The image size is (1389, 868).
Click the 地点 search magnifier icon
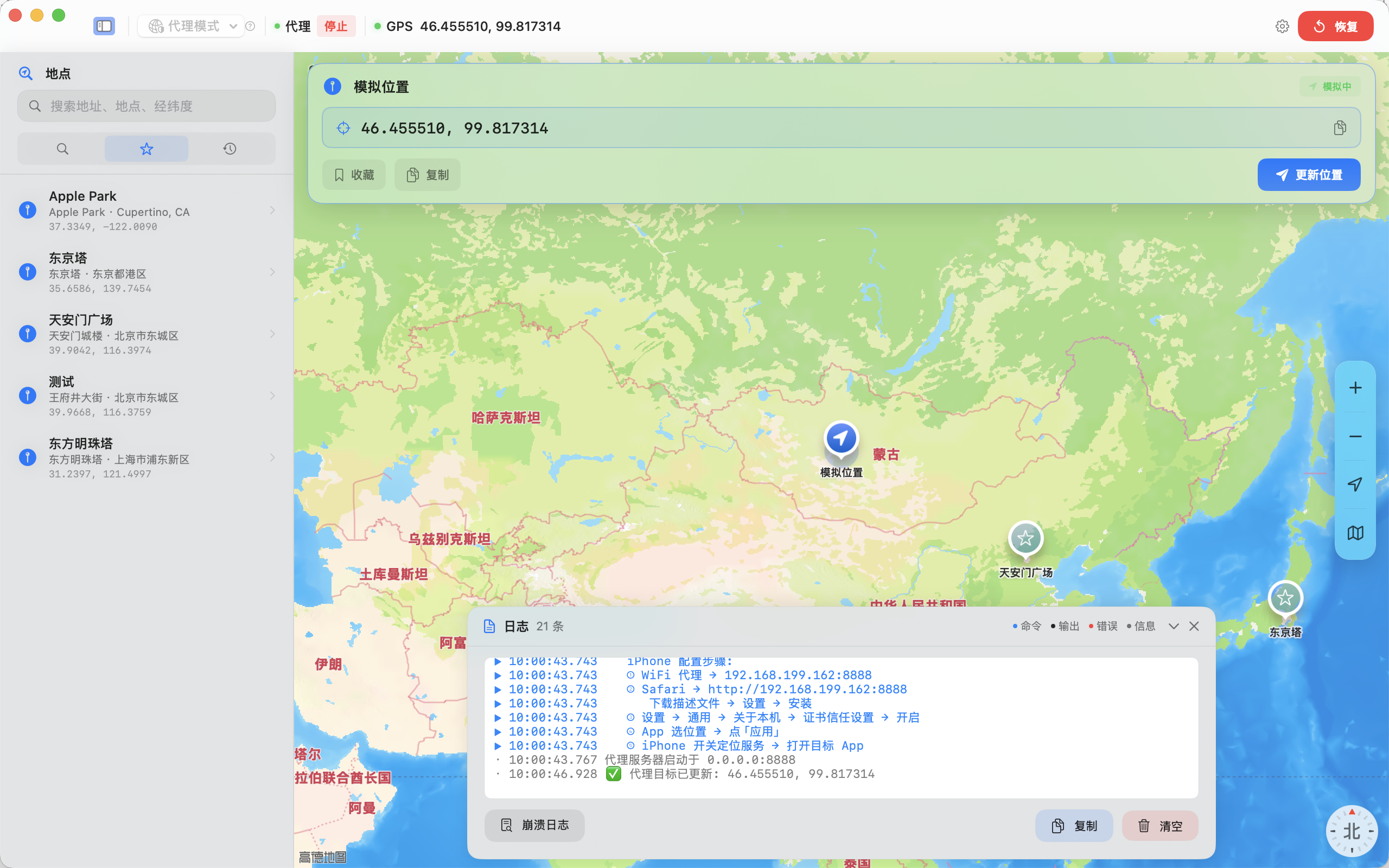click(x=26, y=73)
